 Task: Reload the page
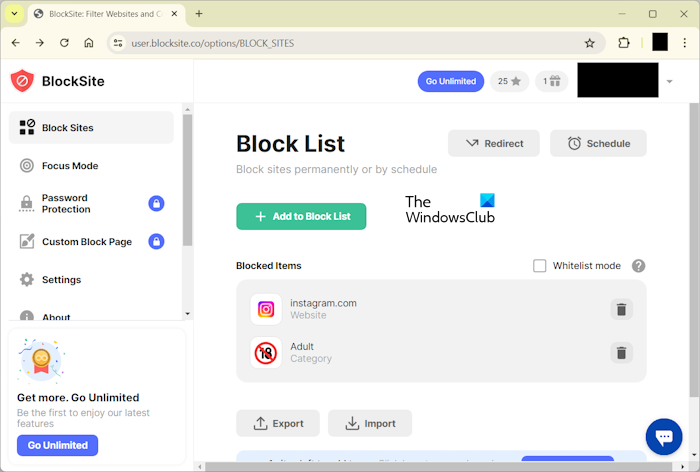pos(64,43)
